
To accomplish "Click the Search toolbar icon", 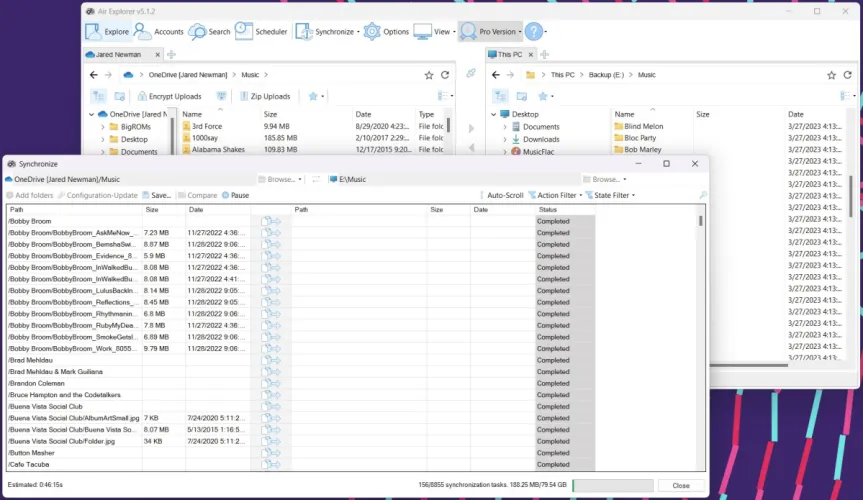I will [209, 32].
